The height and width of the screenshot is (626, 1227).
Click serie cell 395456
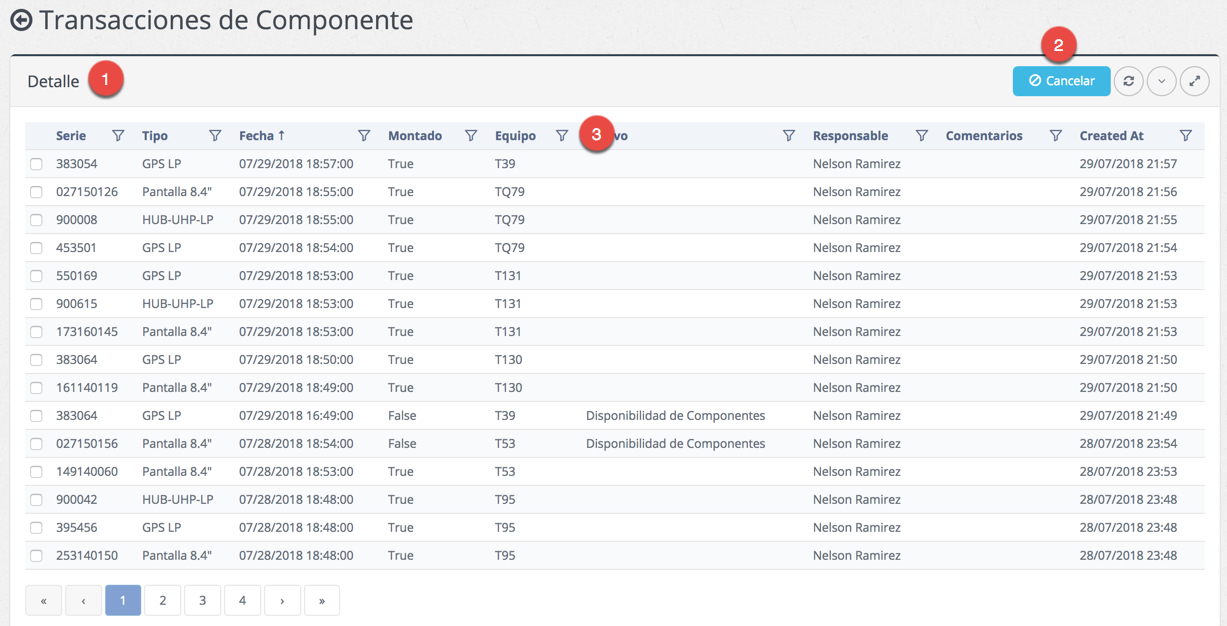pos(77,528)
